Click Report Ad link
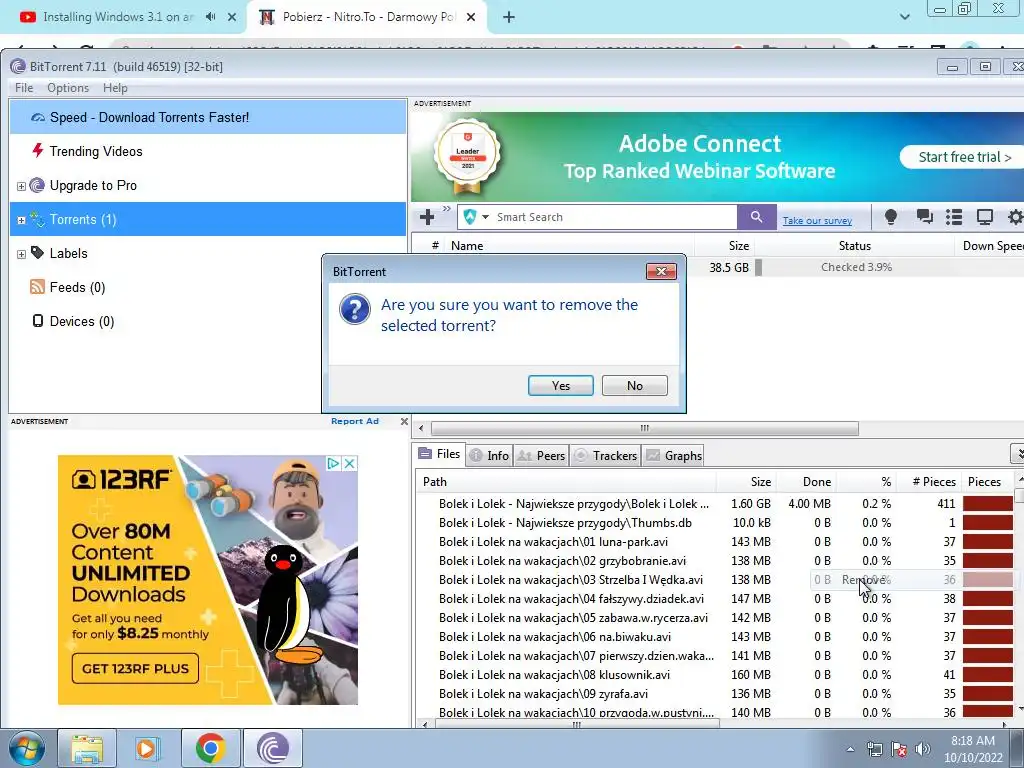The height and width of the screenshot is (768, 1024). 355,421
